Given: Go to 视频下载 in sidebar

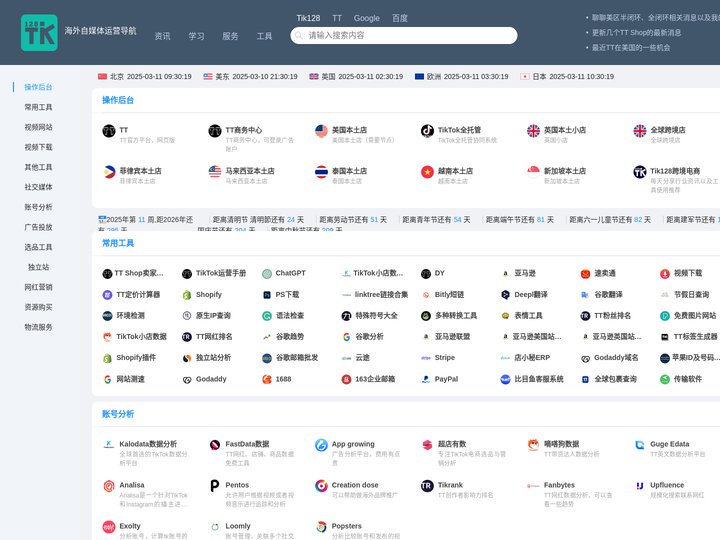Looking at the screenshot, I should [x=39, y=147].
